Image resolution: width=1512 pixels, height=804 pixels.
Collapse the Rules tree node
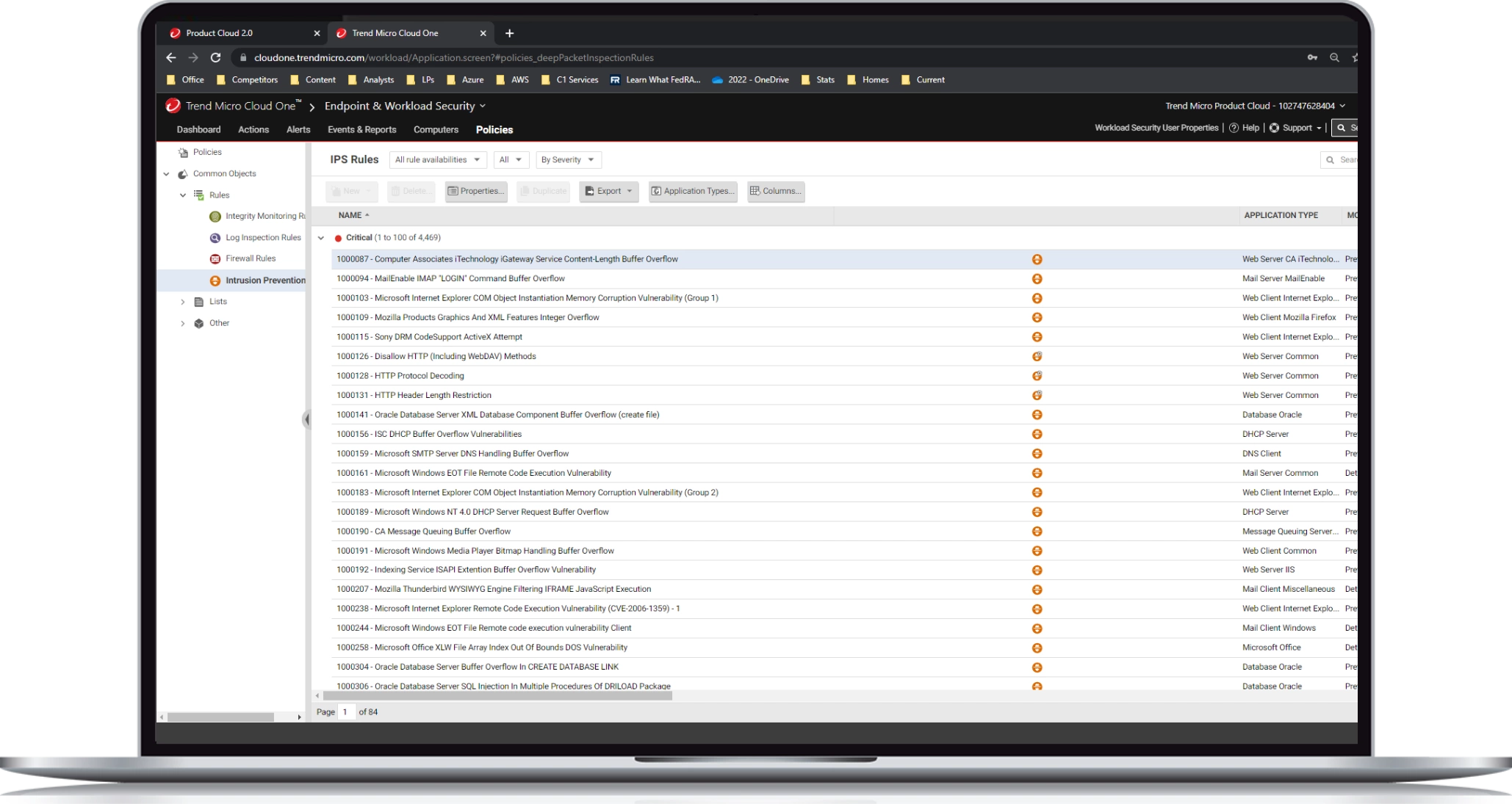click(183, 195)
